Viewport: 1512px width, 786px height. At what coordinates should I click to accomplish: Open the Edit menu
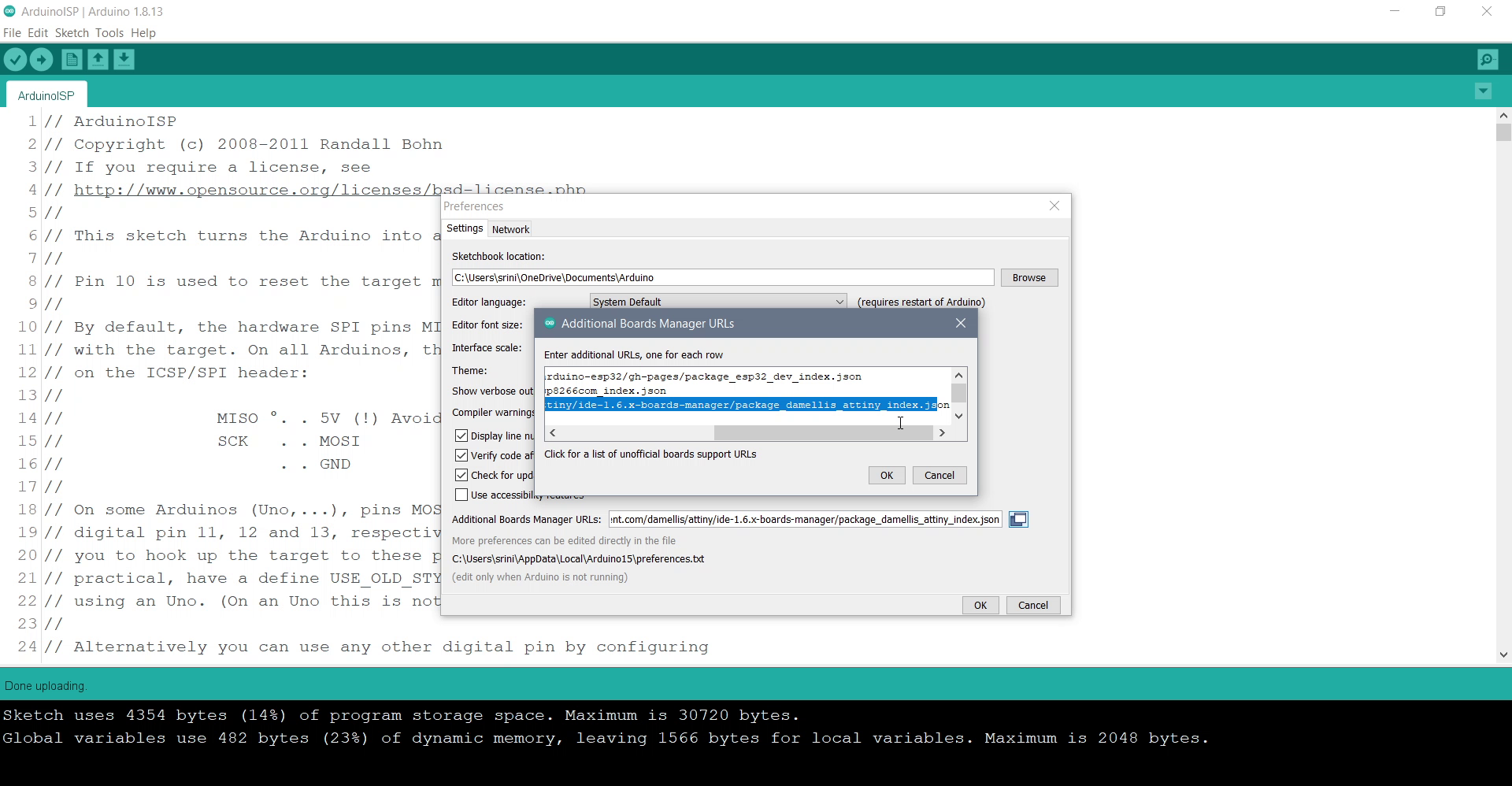point(38,33)
